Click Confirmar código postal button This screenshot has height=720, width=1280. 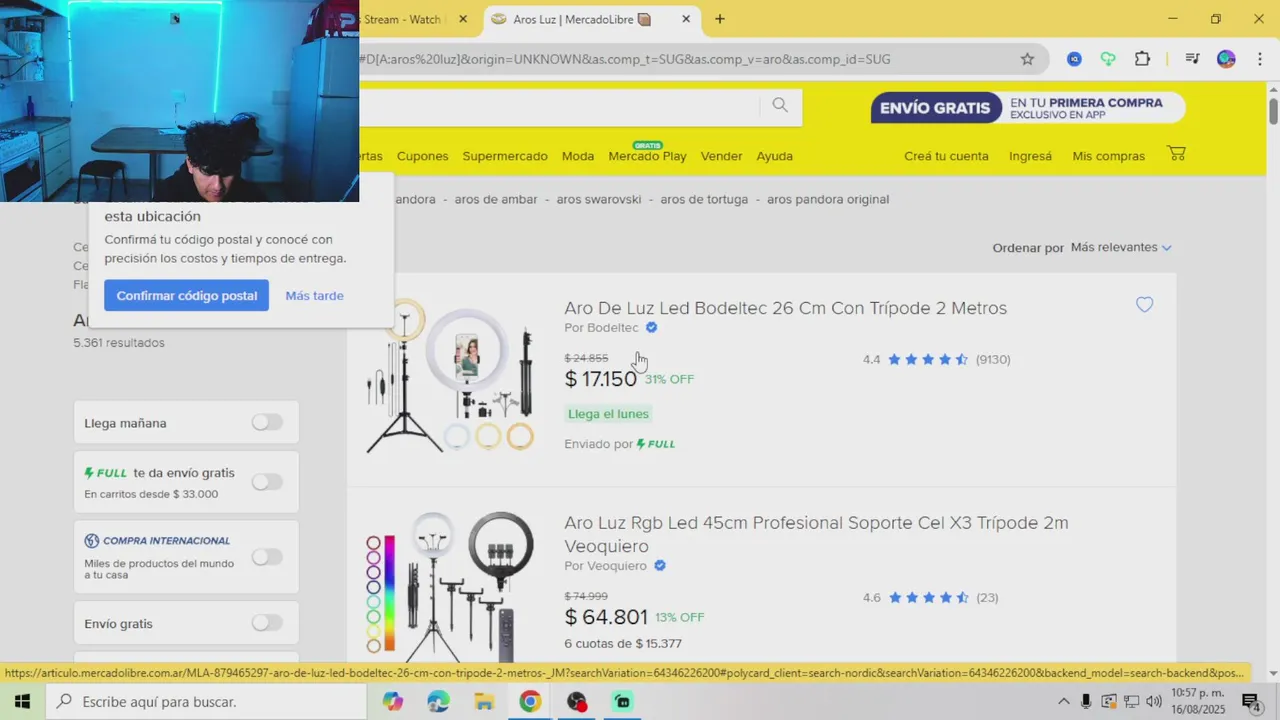point(186,295)
